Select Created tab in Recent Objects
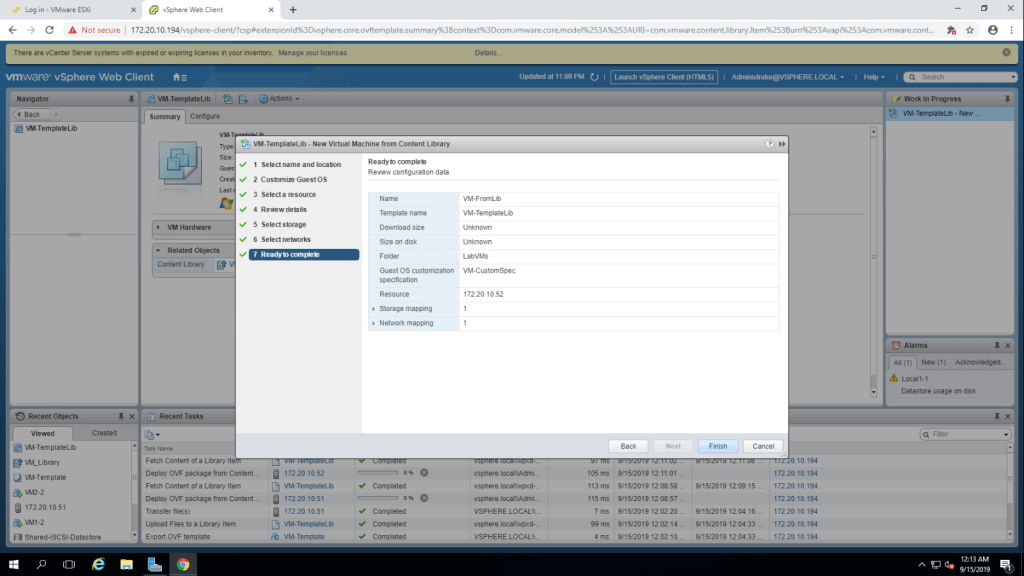 point(104,433)
